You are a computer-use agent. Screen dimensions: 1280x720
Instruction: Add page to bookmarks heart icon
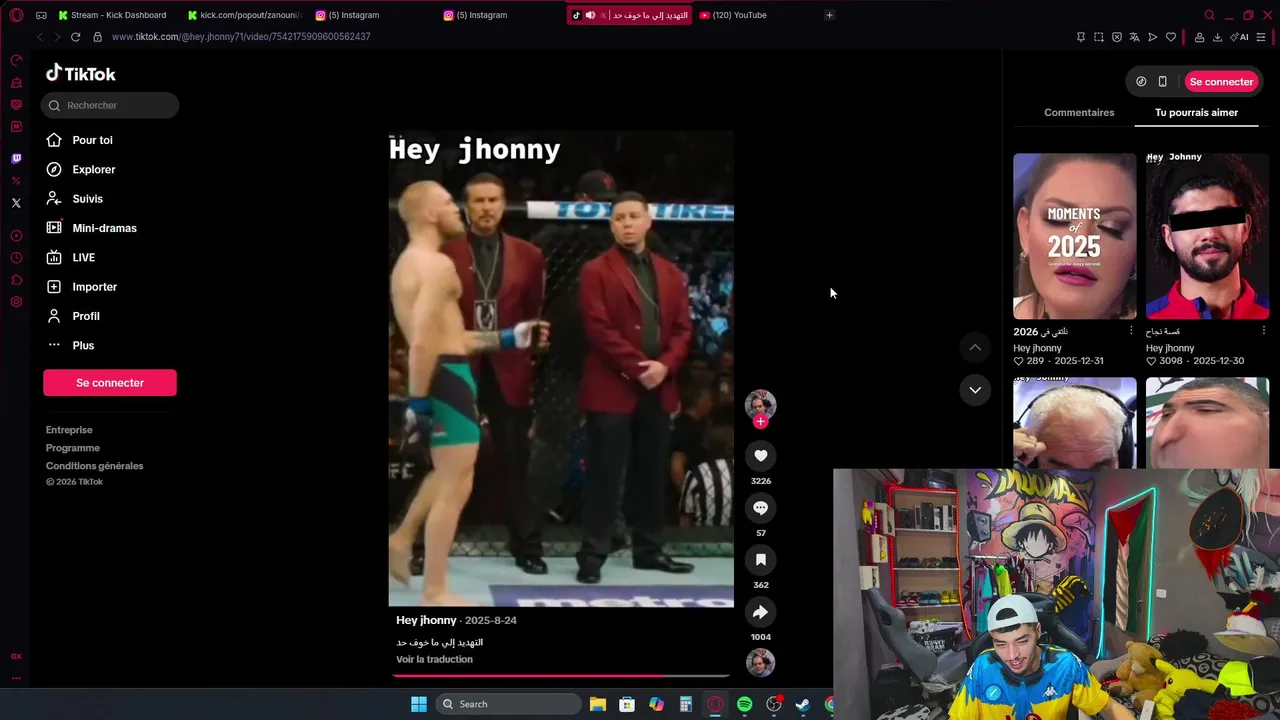1171,37
